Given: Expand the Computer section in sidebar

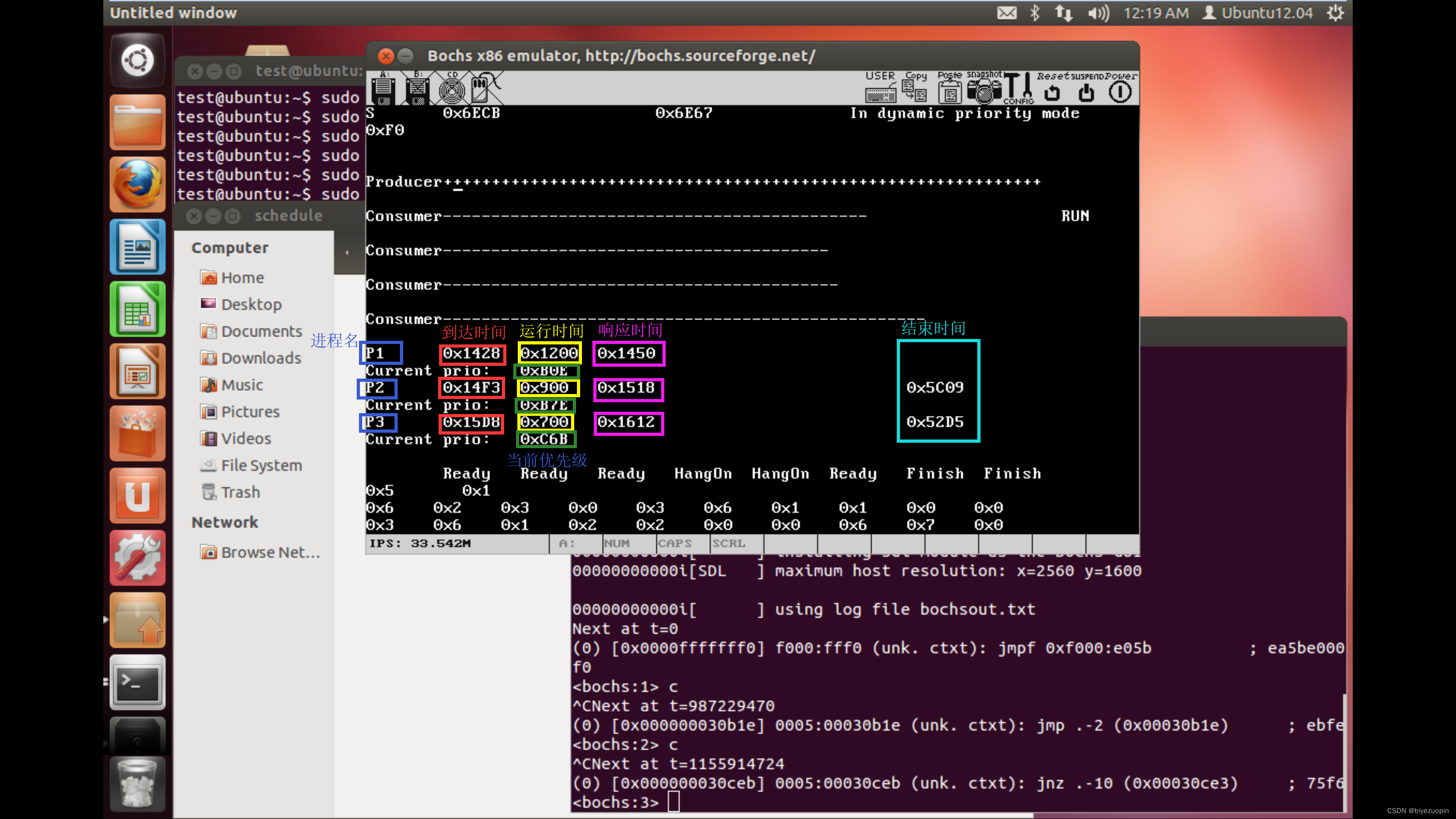Looking at the screenshot, I should coord(229,246).
